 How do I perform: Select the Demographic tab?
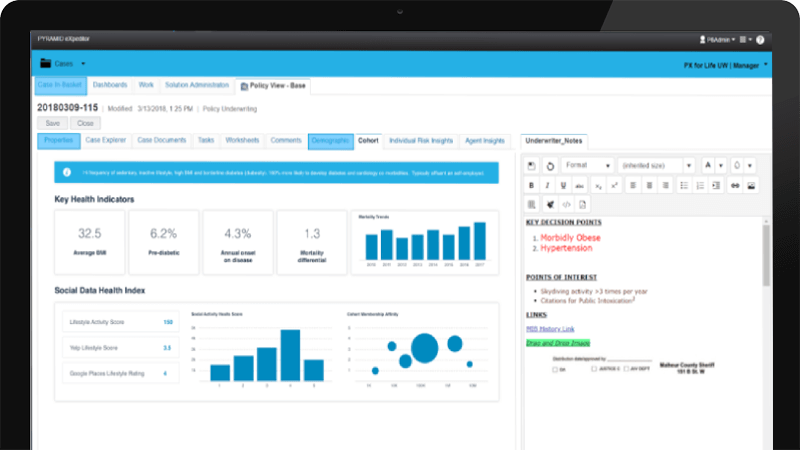click(x=331, y=141)
